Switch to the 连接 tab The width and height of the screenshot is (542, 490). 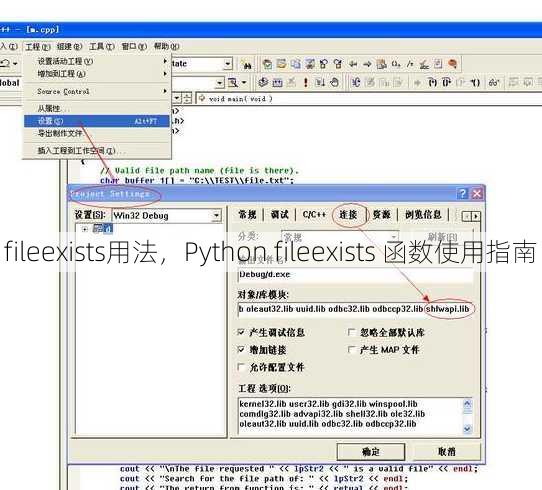pos(348,215)
